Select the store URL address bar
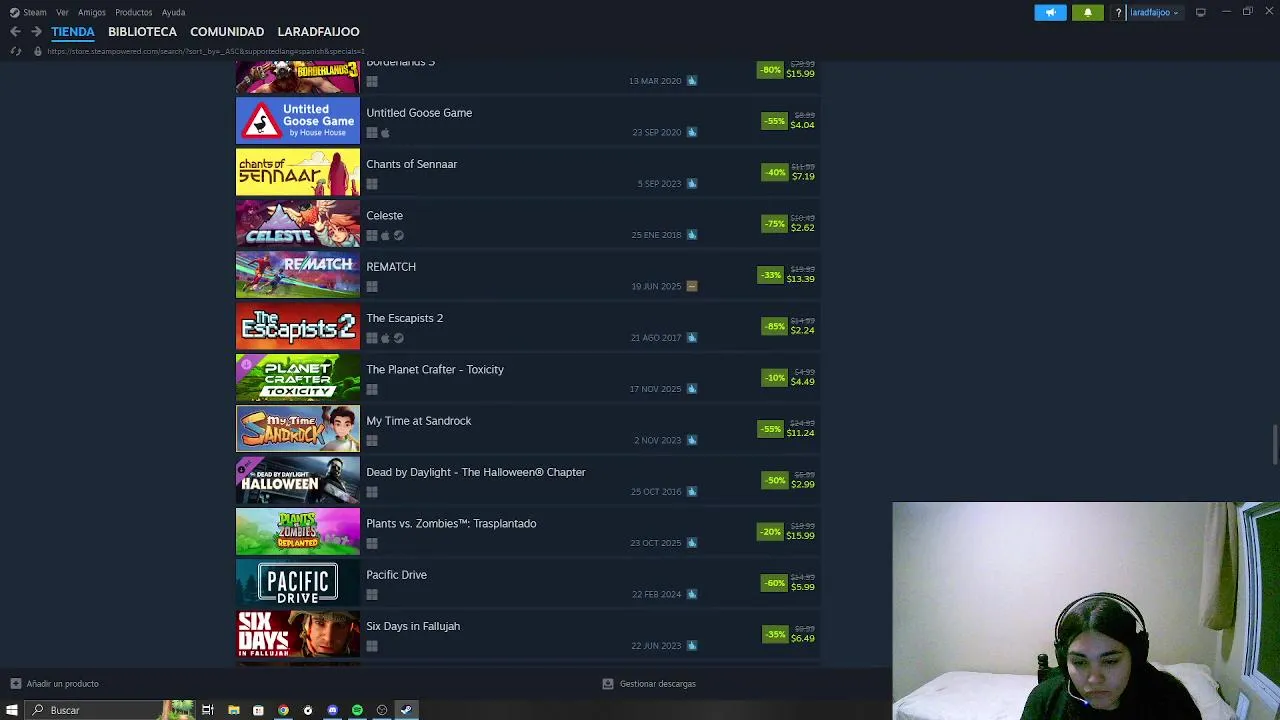1280x720 pixels. click(x=205, y=51)
